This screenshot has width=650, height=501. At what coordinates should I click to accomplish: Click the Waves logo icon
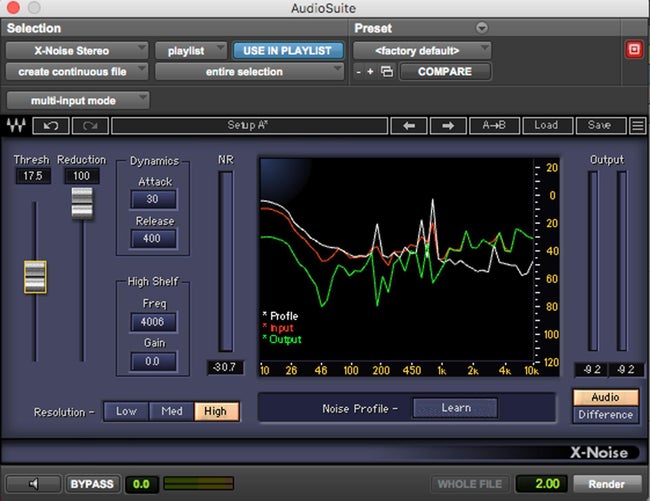[16, 125]
